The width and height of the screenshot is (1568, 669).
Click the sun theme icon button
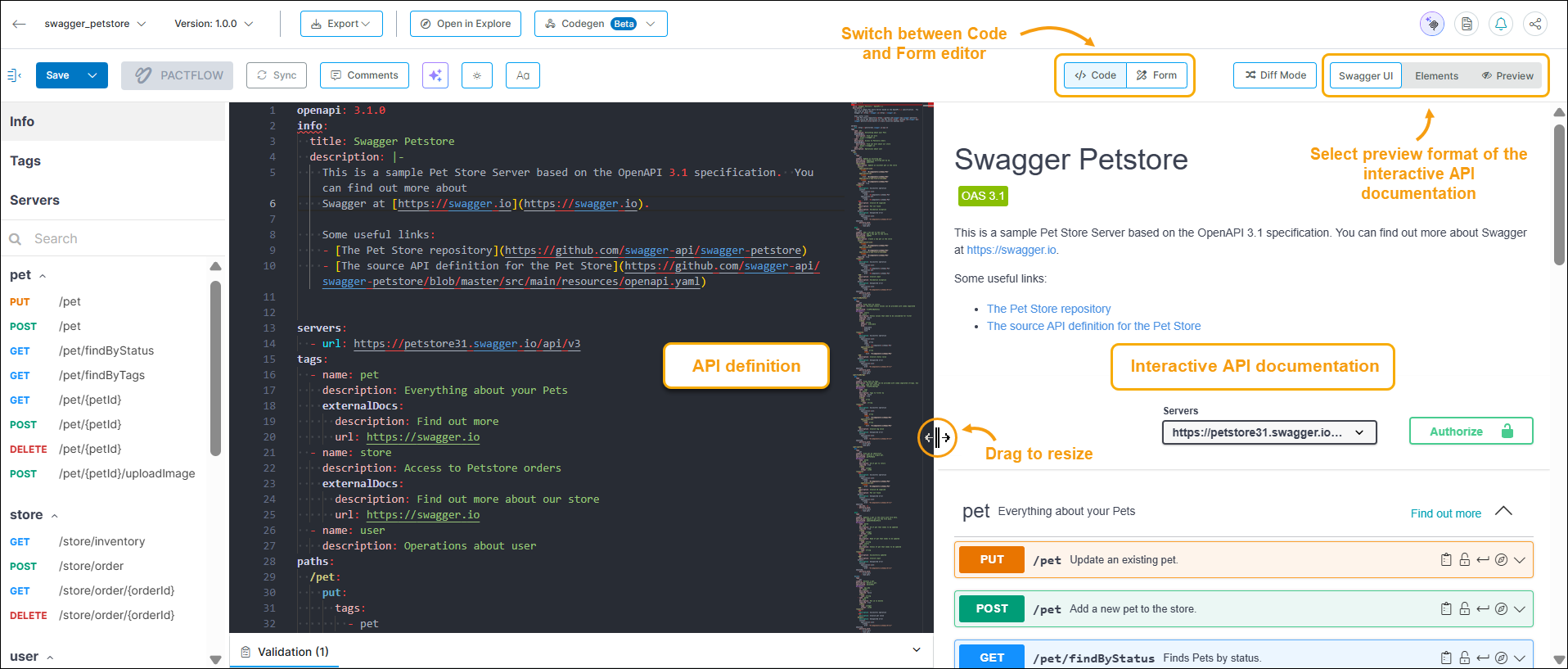tap(477, 75)
